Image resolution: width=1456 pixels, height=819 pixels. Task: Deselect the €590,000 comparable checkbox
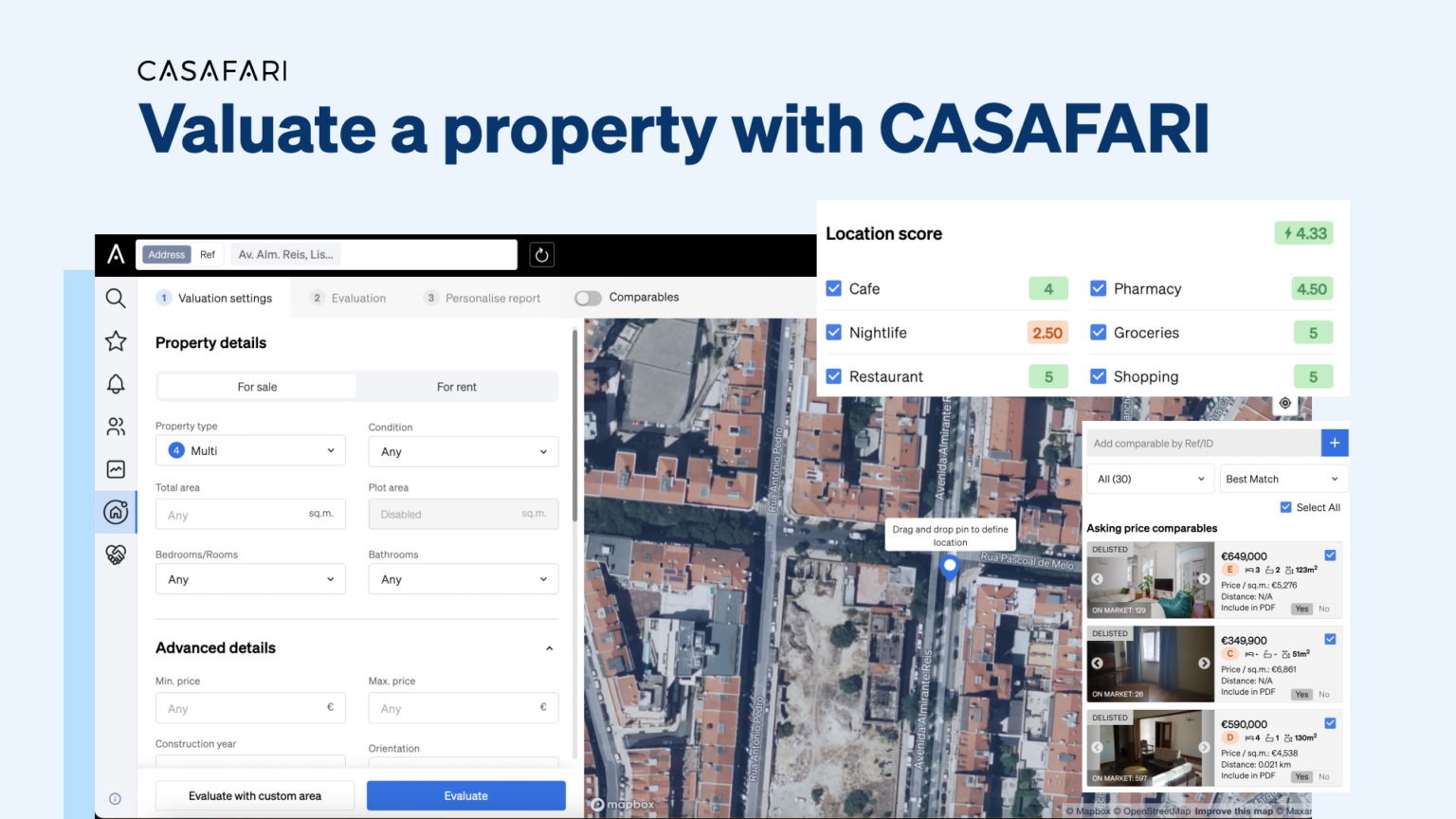(x=1330, y=723)
